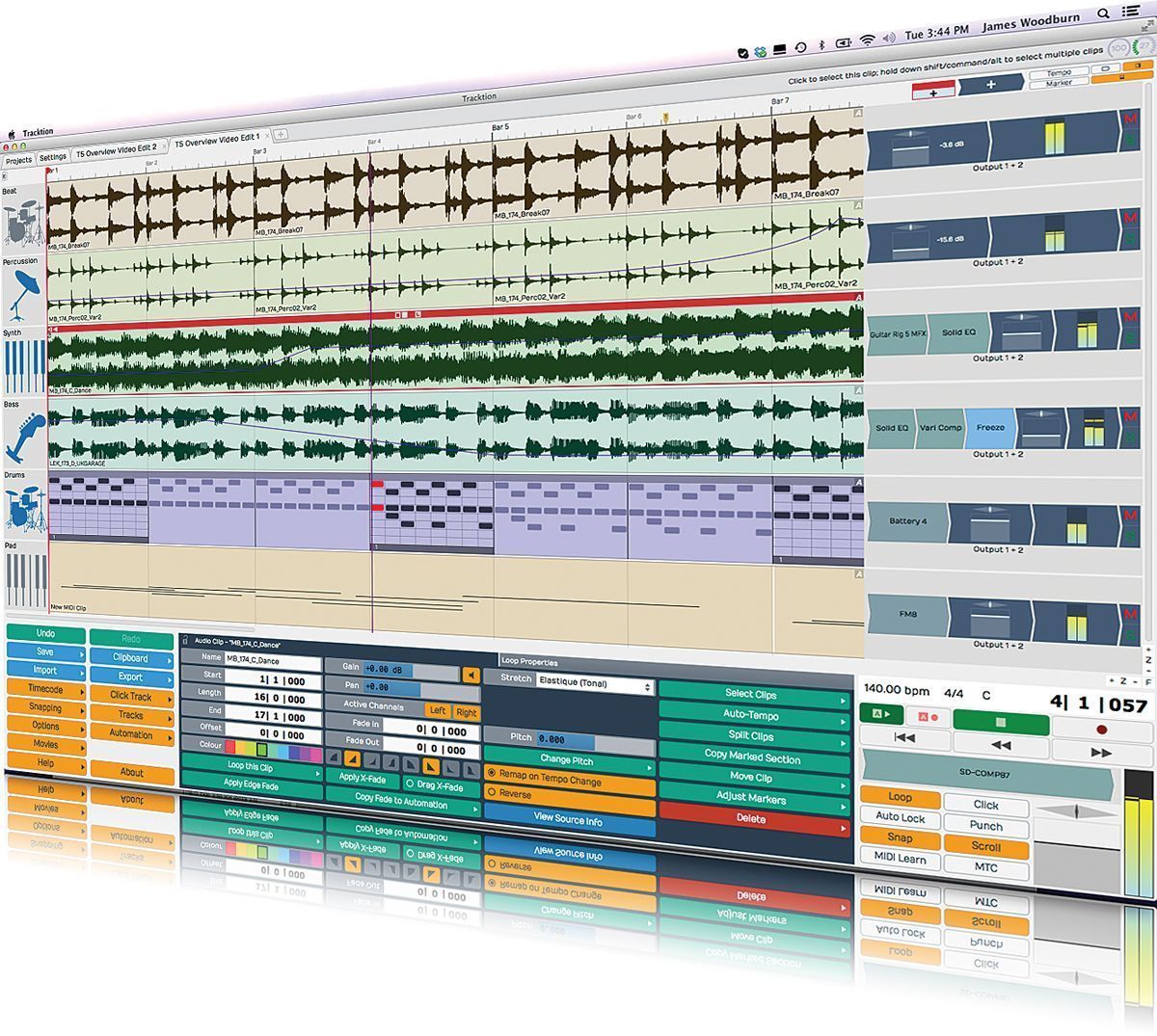Select the Beat track drum kit icon
The image size is (1157, 1036).
coord(22,224)
